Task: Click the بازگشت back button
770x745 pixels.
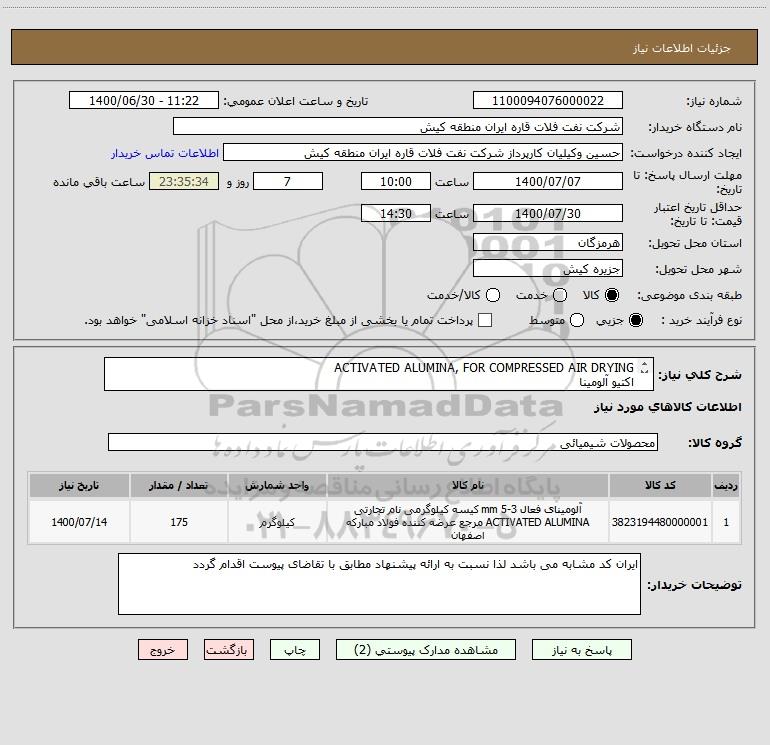Action: tap(229, 650)
